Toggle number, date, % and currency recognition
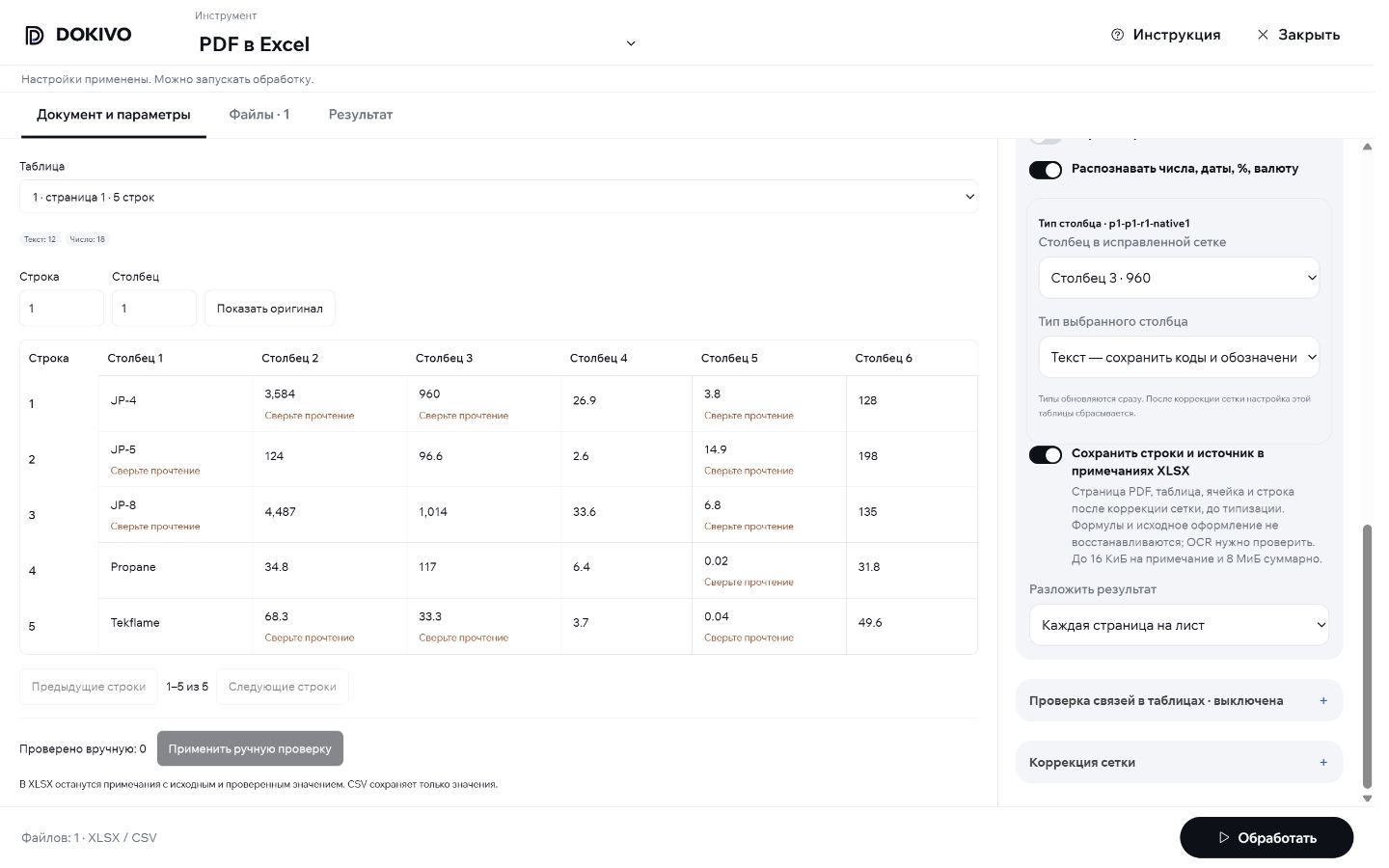Viewport: 1389px width, 868px height. click(1046, 170)
